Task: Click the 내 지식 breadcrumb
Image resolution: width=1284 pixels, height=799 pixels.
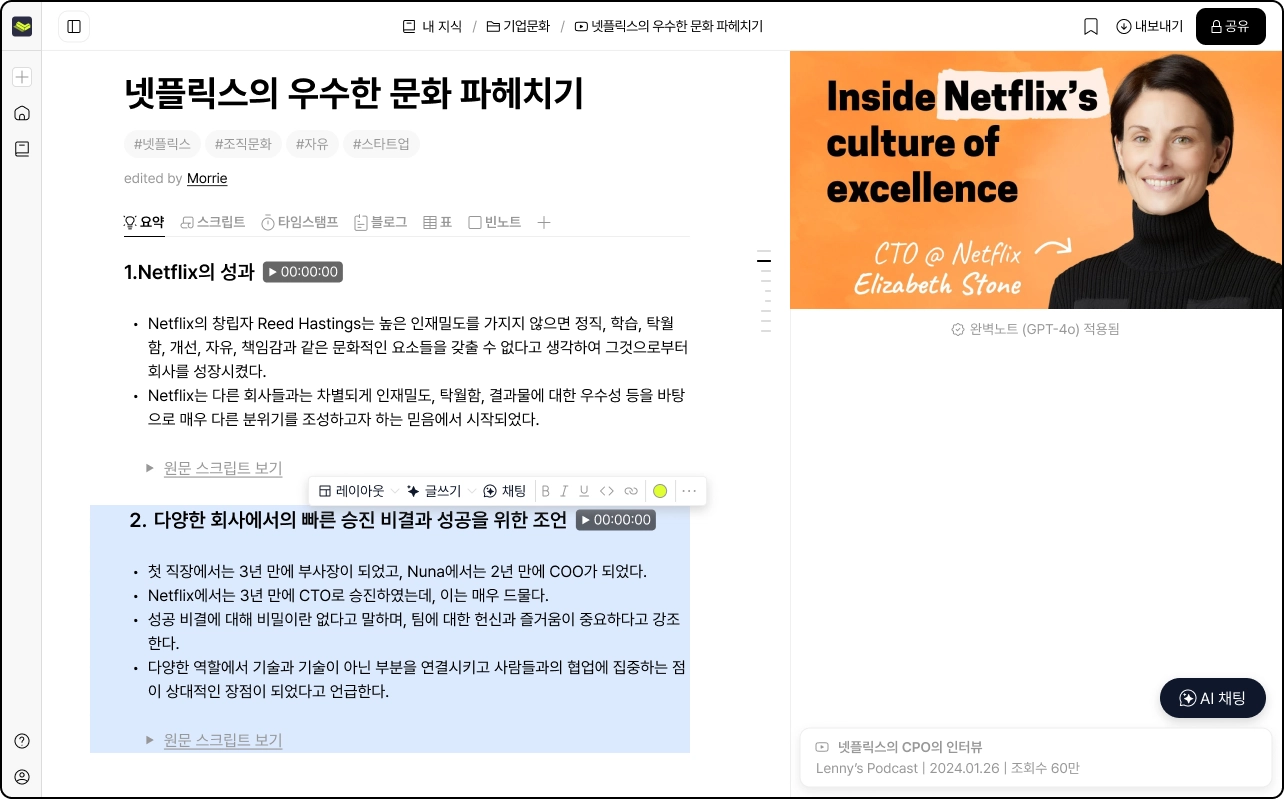Action: point(432,27)
